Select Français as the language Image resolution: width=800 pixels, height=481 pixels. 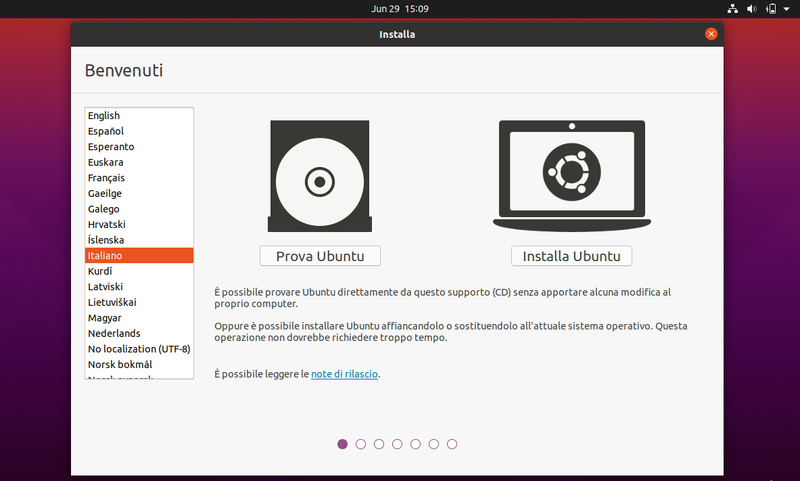click(x=106, y=178)
